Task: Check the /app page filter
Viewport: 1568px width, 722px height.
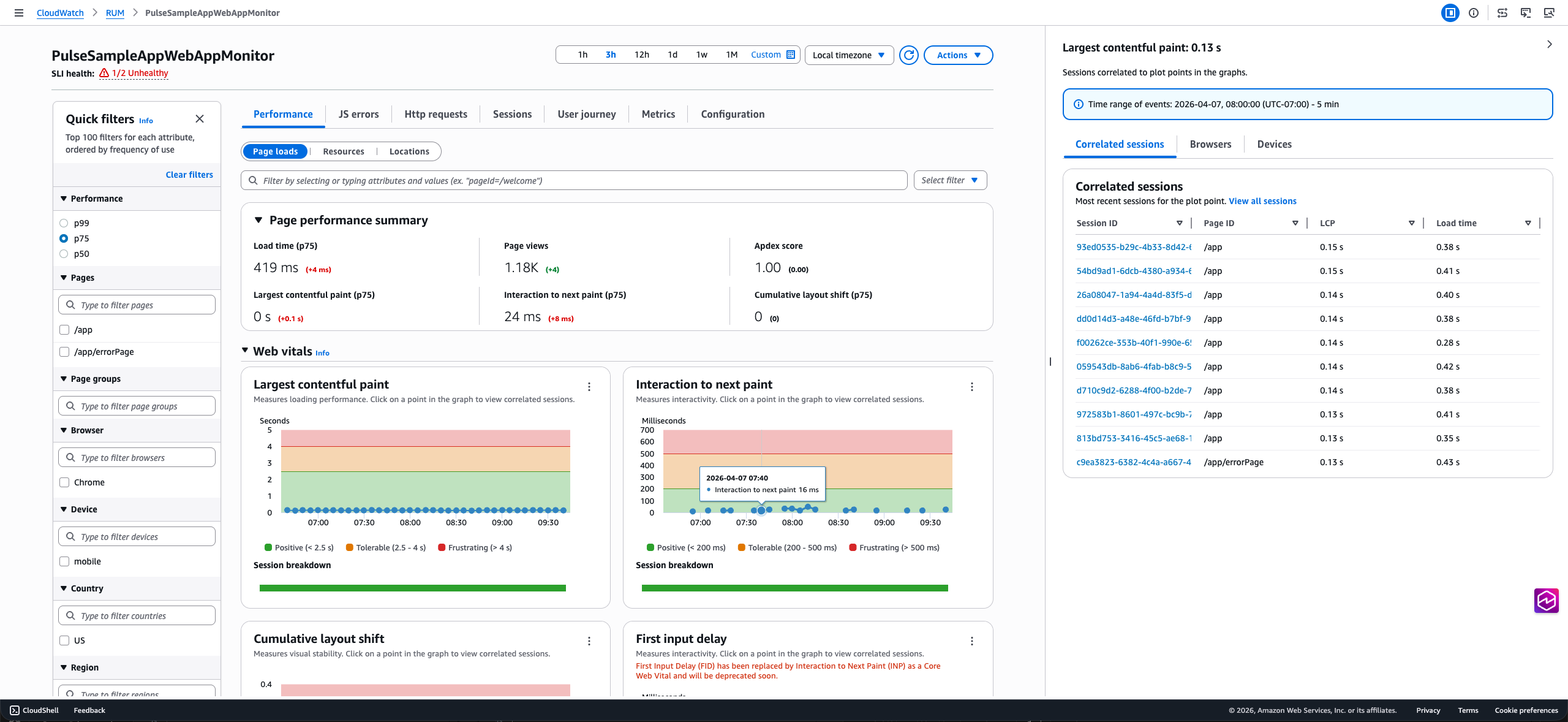Action: tap(64, 330)
